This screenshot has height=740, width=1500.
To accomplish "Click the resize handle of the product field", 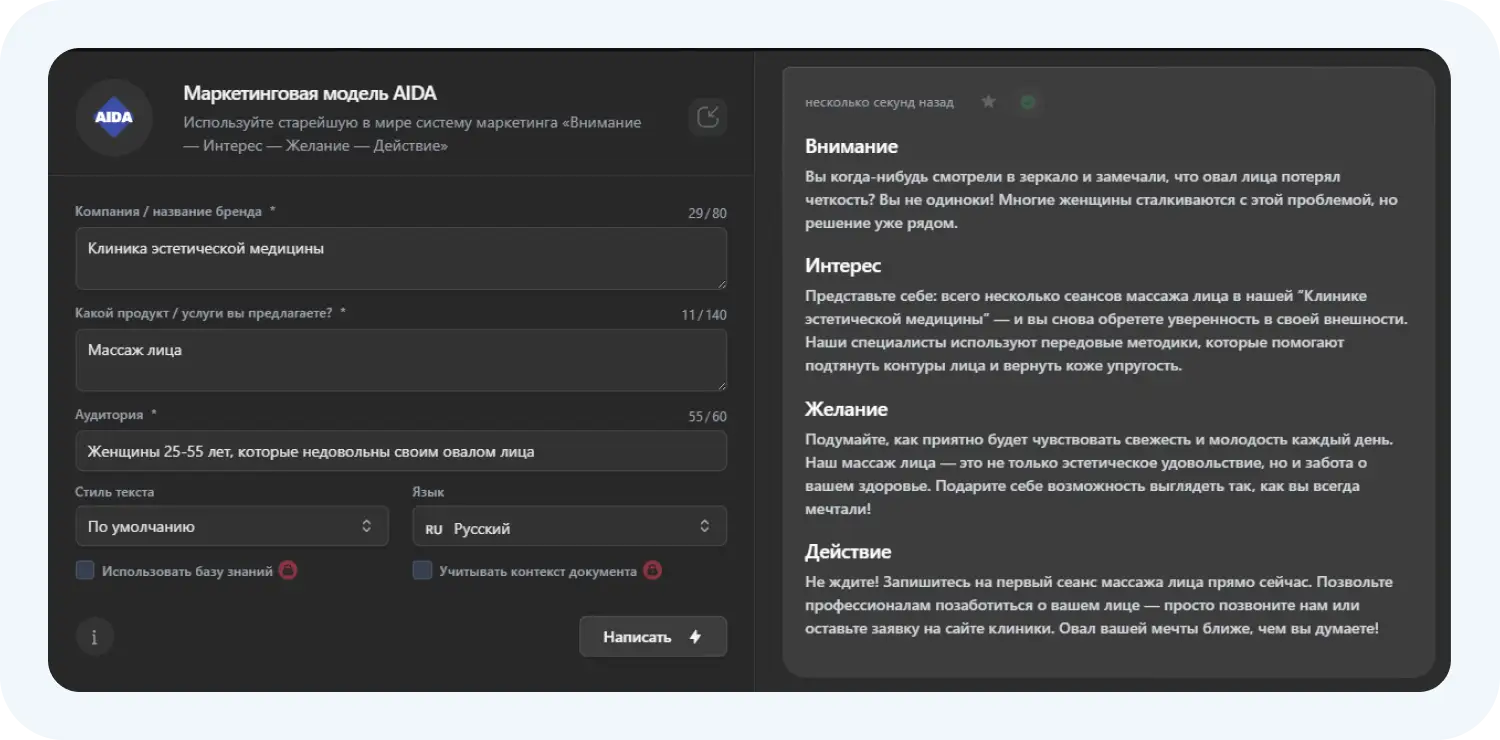I will tap(720, 384).
